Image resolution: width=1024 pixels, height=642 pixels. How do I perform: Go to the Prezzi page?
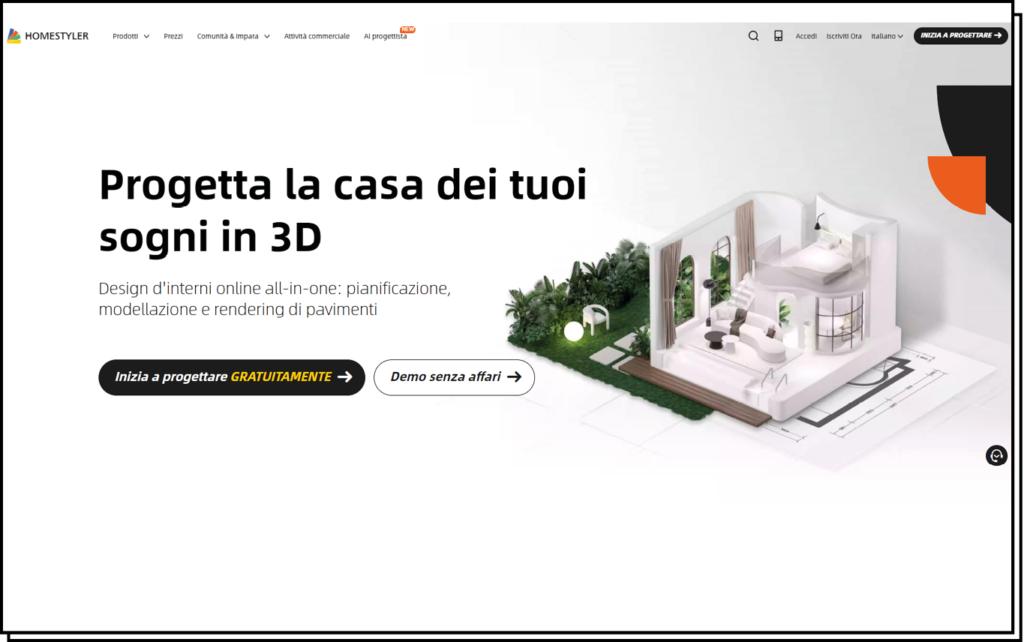[x=173, y=36]
